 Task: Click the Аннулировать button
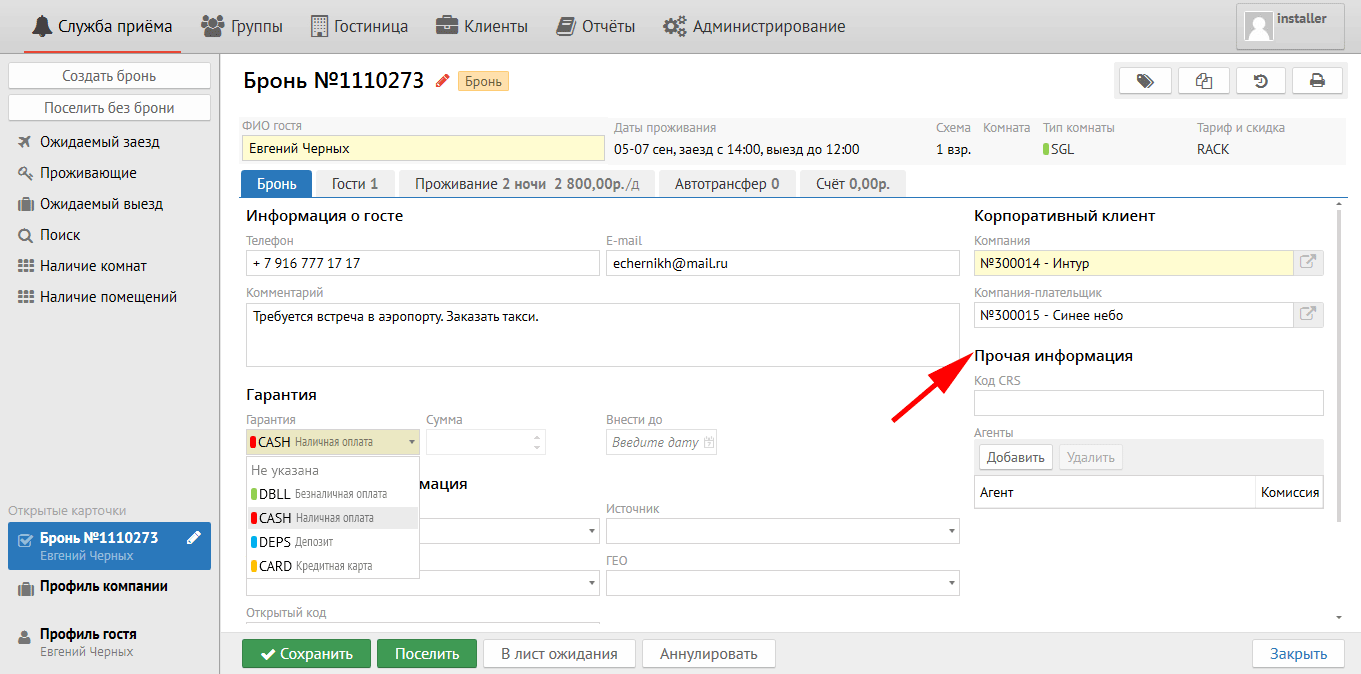(x=708, y=654)
